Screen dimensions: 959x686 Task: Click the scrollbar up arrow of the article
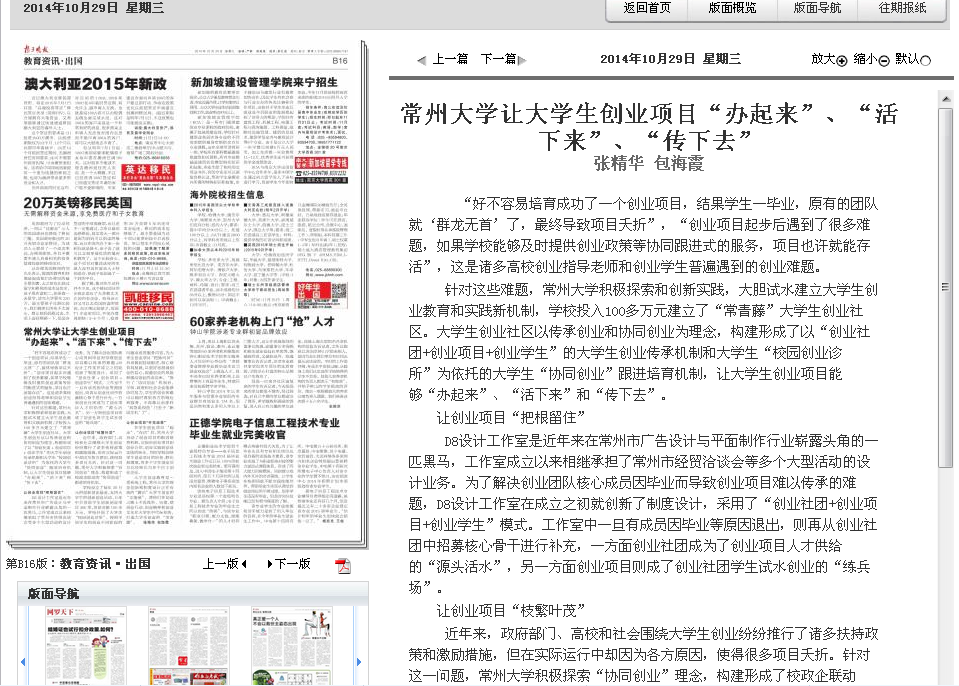point(945,98)
